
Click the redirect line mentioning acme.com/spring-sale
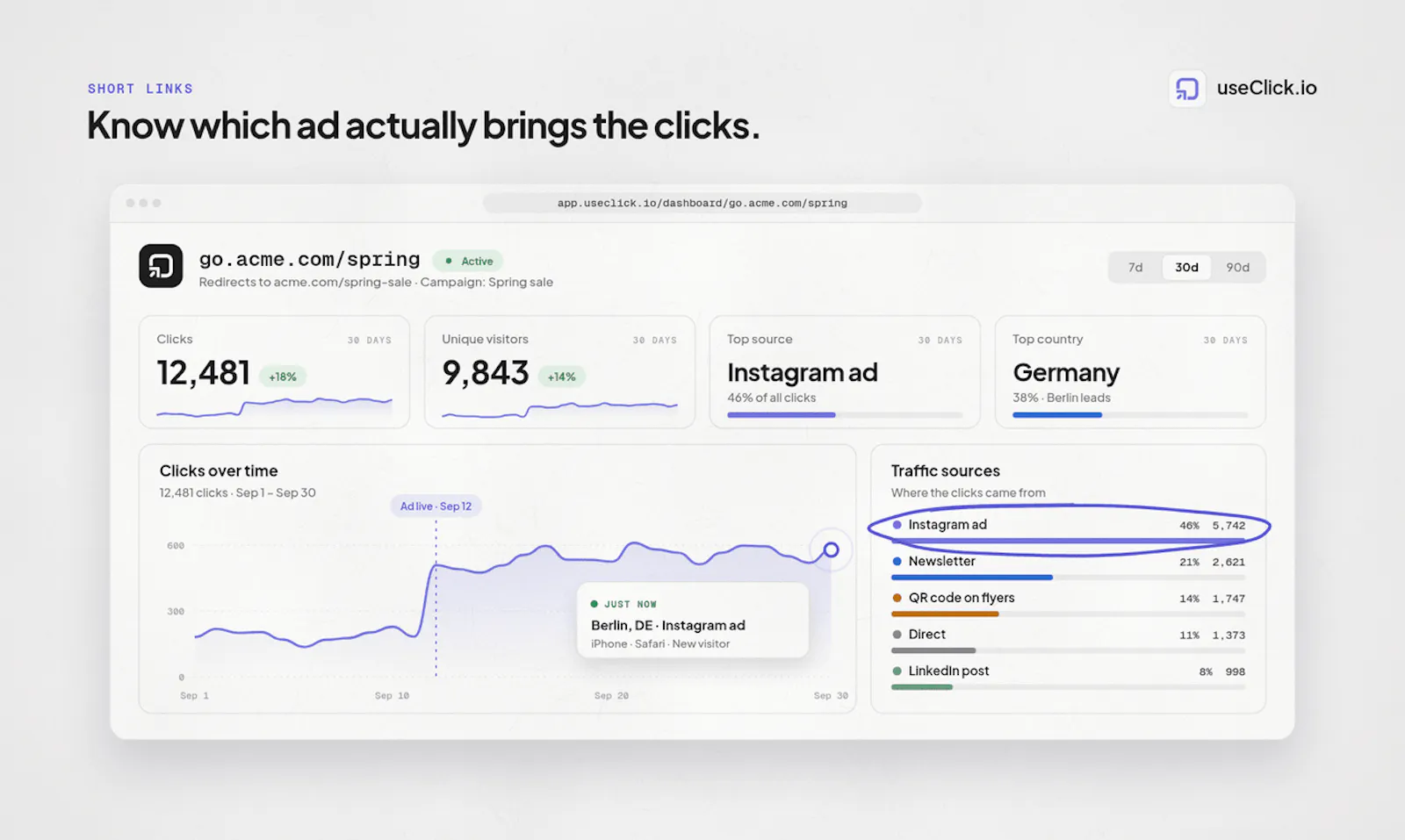point(376,283)
